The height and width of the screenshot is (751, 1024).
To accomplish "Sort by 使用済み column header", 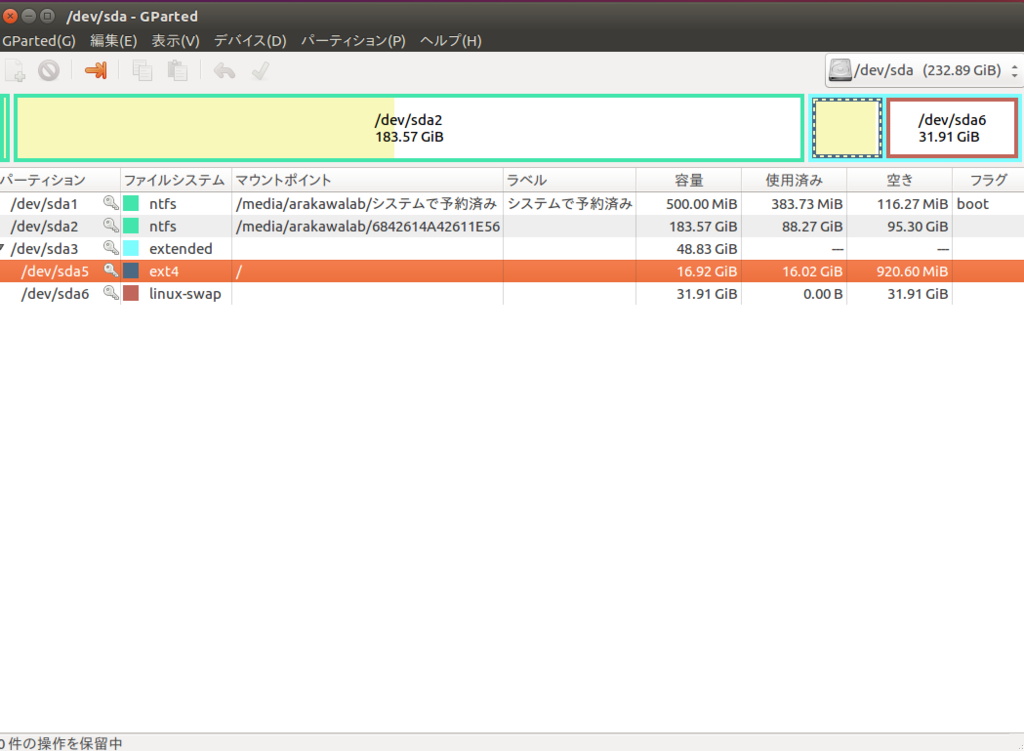I will (x=794, y=180).
